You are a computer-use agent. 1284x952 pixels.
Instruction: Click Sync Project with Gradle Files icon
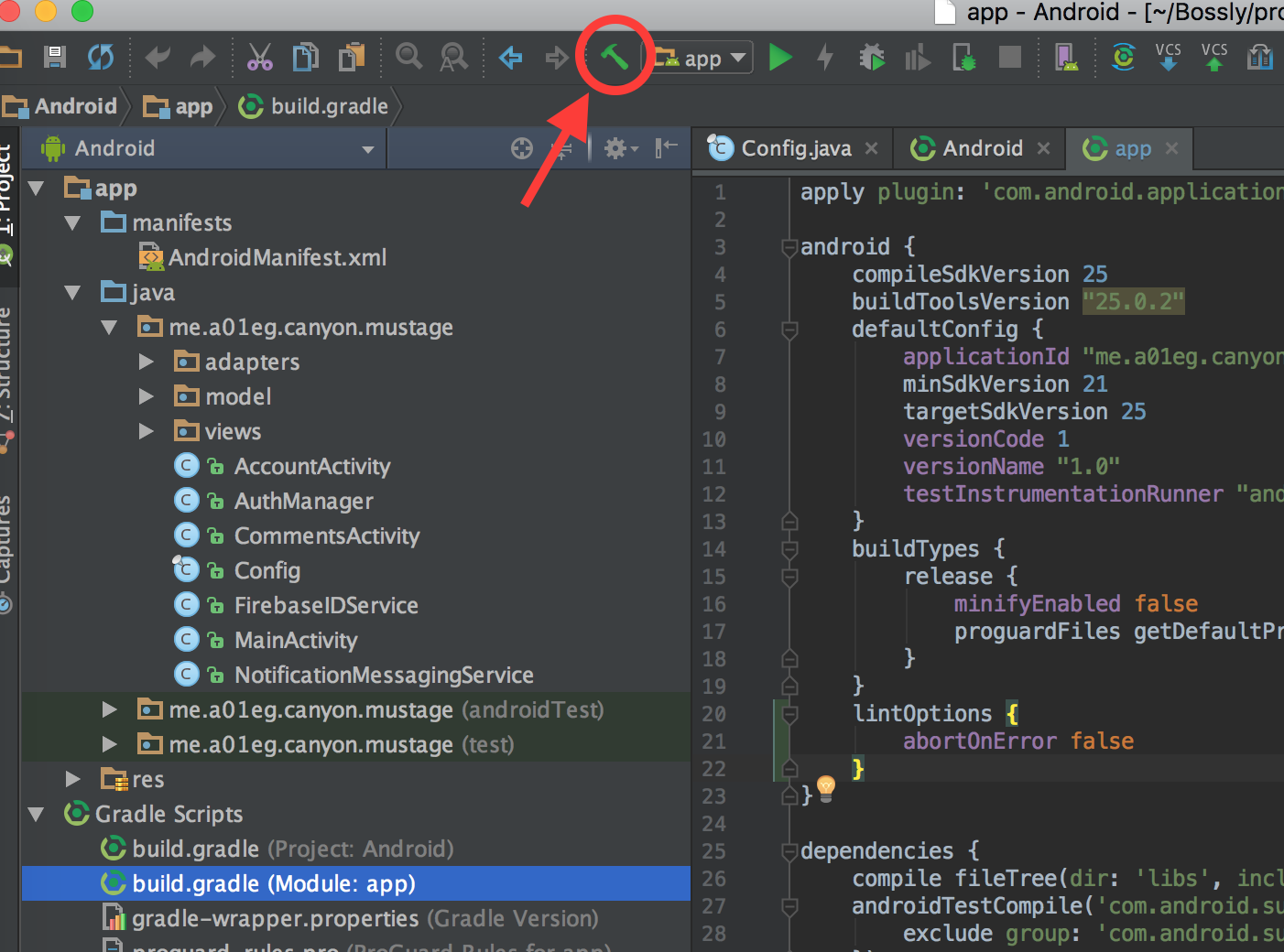tap(1123, 58)
